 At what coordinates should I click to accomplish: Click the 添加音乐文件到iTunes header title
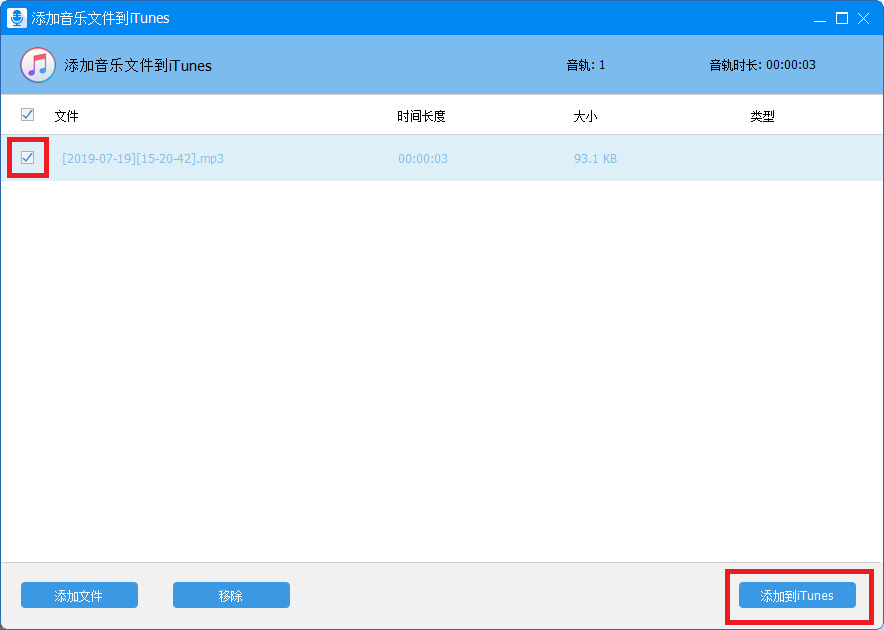(138, 65)
